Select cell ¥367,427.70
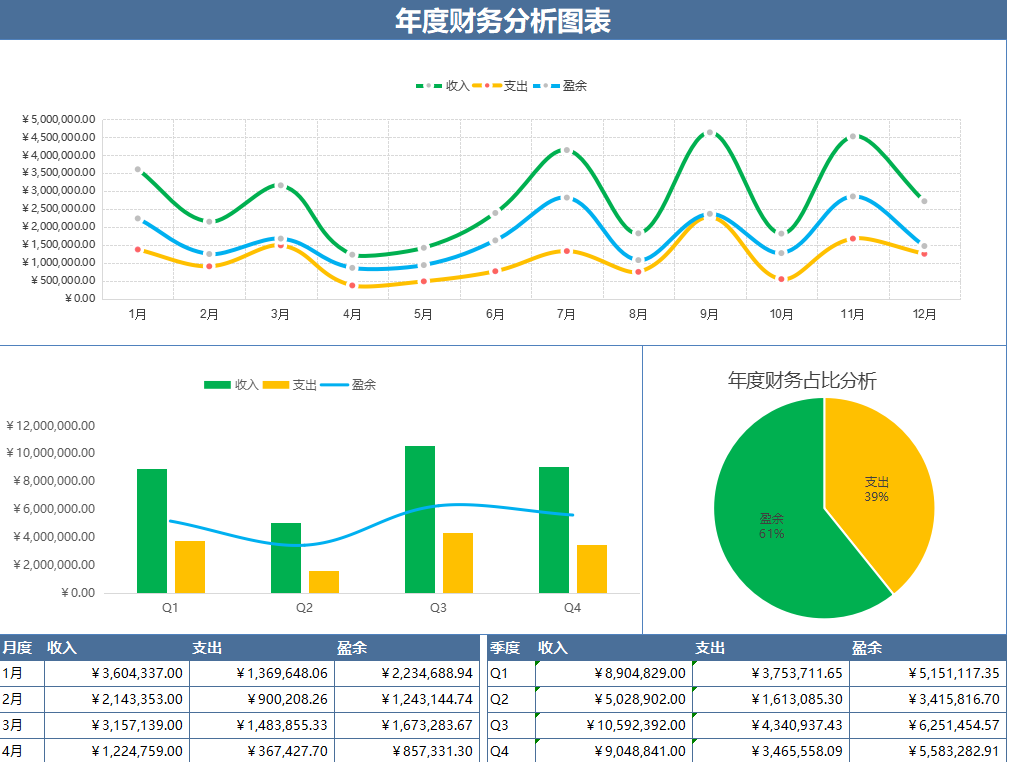Screen dimensions: 1010x762 pos(262,751)
